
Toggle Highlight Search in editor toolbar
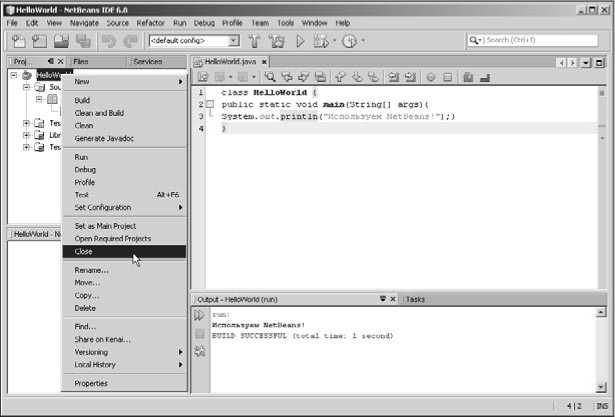(x=320, y=77)
